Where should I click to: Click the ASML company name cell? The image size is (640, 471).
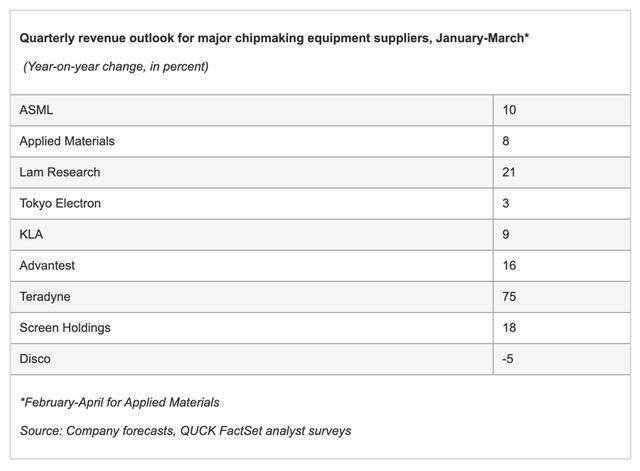(36, 110)
